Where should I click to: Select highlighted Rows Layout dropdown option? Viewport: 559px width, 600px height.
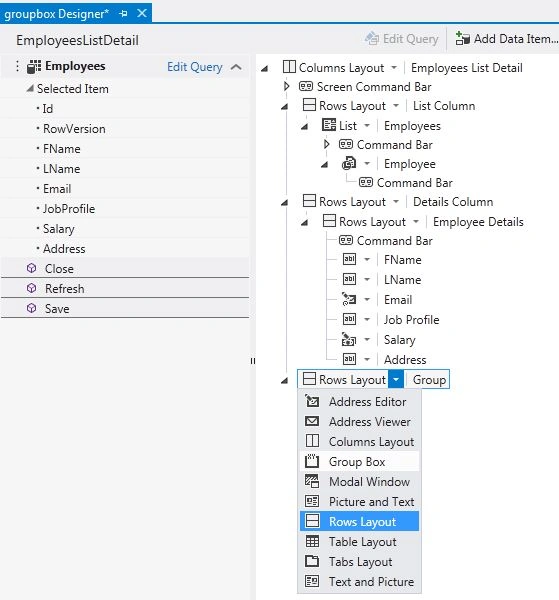tap(359, 521)
